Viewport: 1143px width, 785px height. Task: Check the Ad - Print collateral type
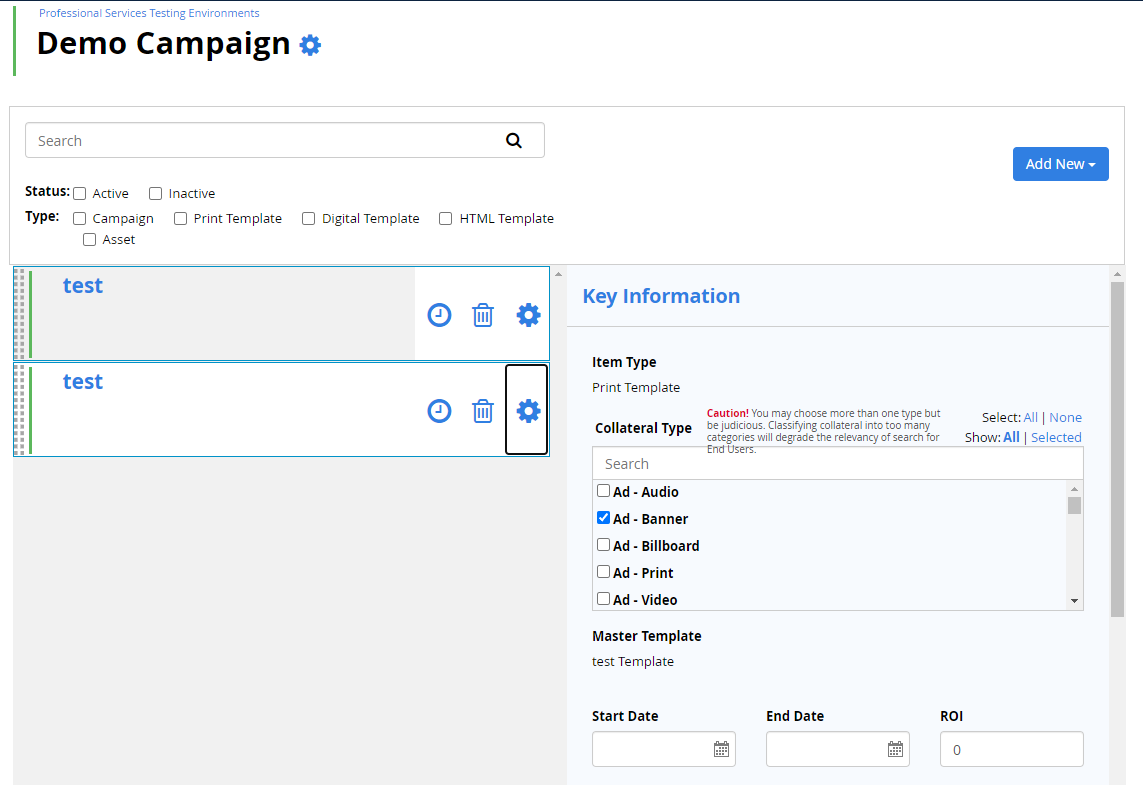pyautogui.click(x=604, y=571)
